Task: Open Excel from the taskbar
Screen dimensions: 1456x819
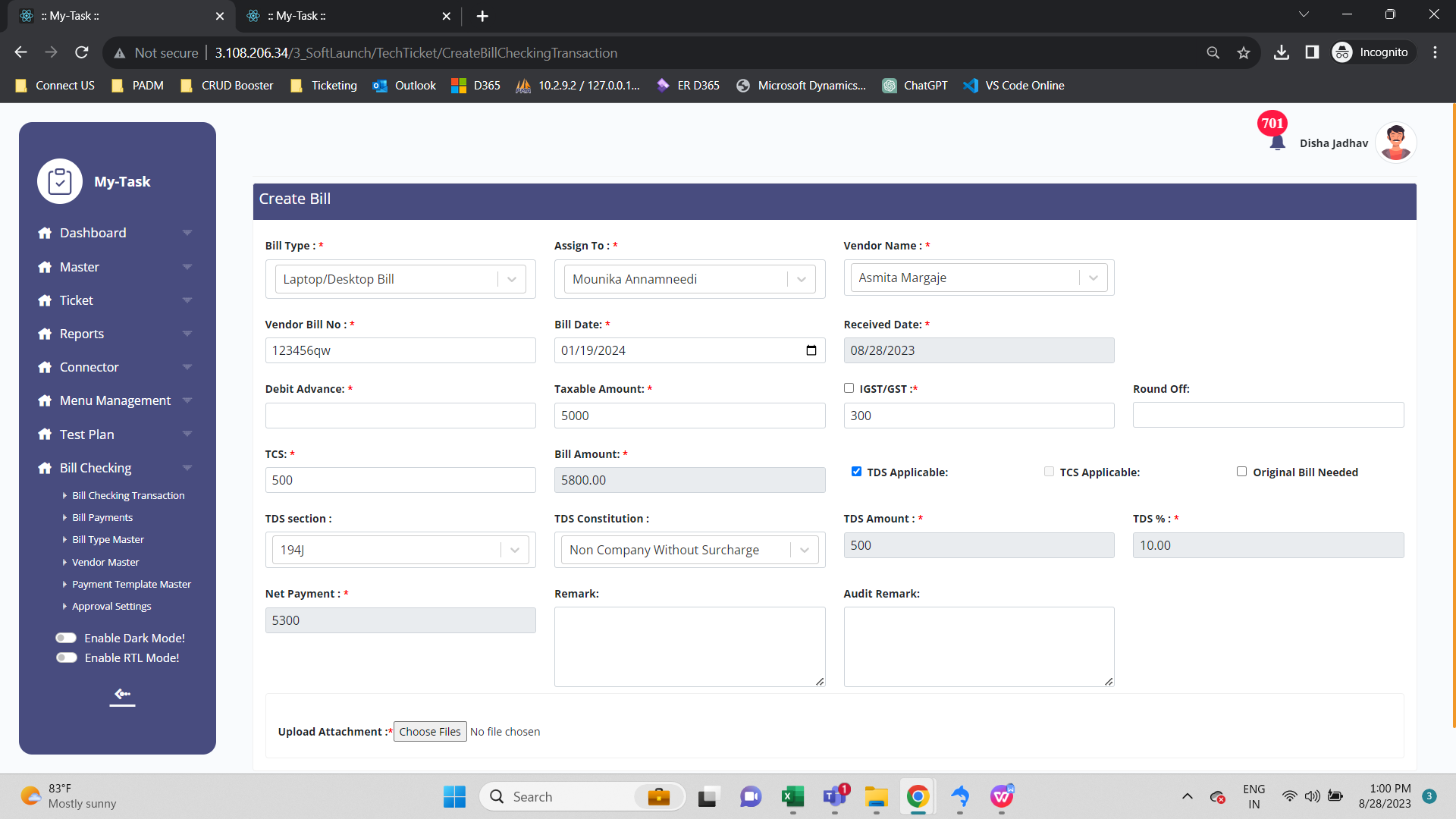Action: [792, 796]
